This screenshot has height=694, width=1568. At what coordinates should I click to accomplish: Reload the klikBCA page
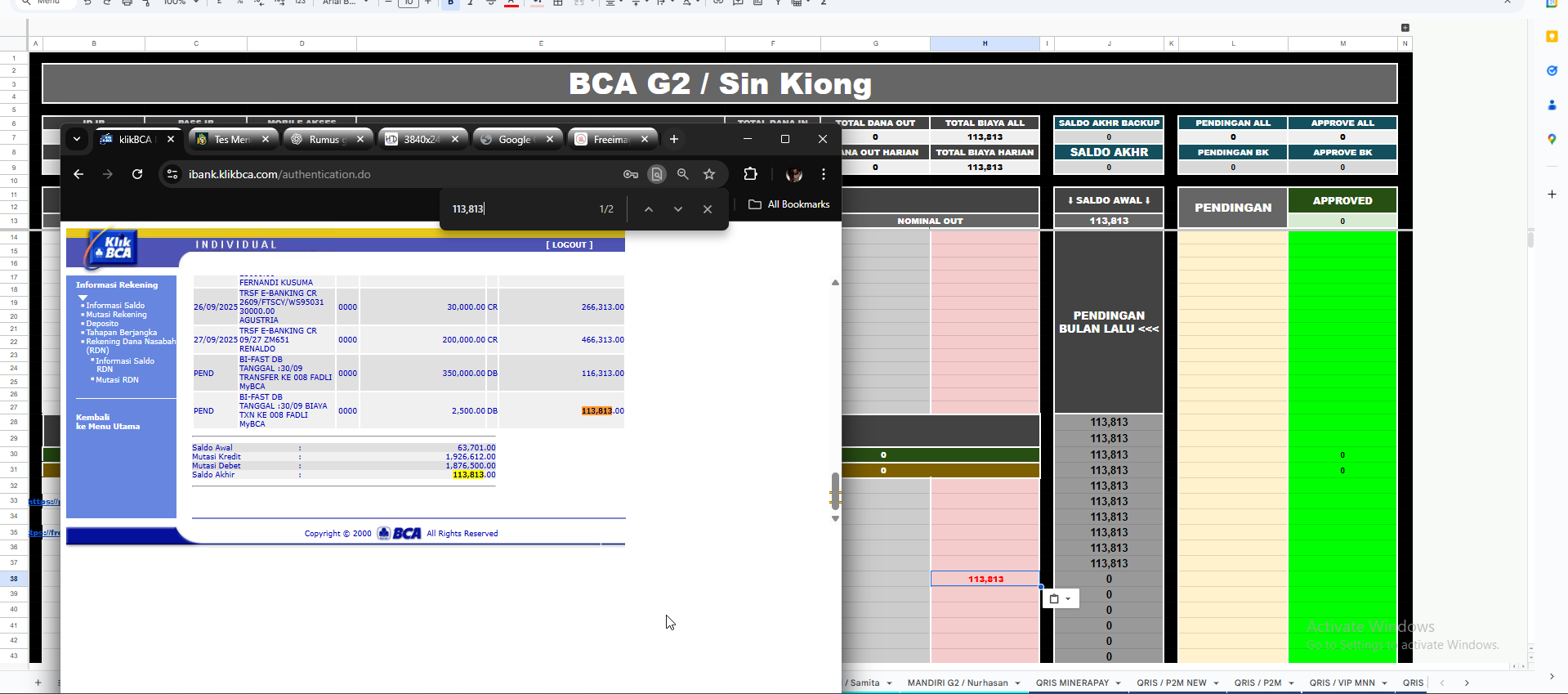137,174
